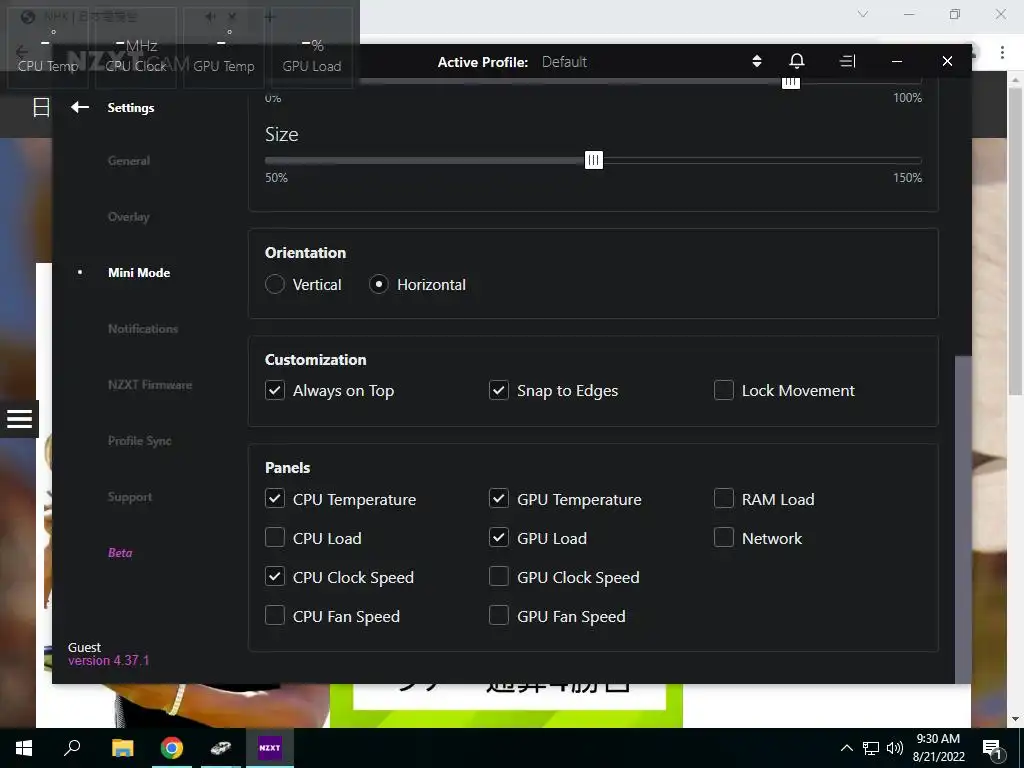Image resolution: width=1024 pixels, height=768 pixels.
Task: Open the NZXT Firmware section
Action: pyautogui.click(x=150, y=385)
